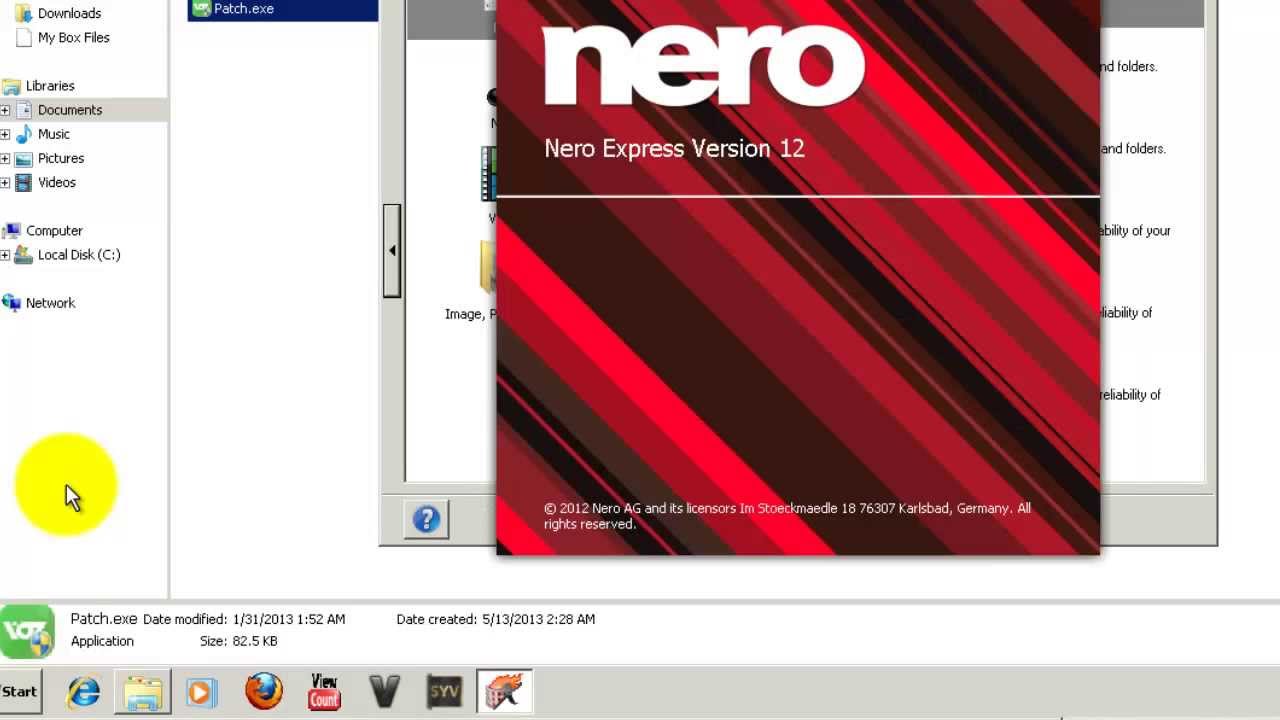Open the Pictures library
Screen dimensions: 1280x720
click(x=49, y=158)
